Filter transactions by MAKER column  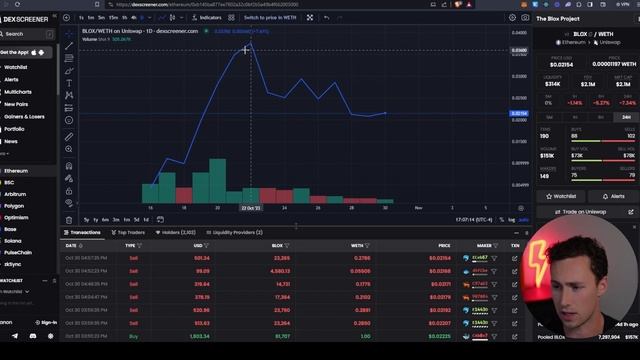[x=496, y=246]
